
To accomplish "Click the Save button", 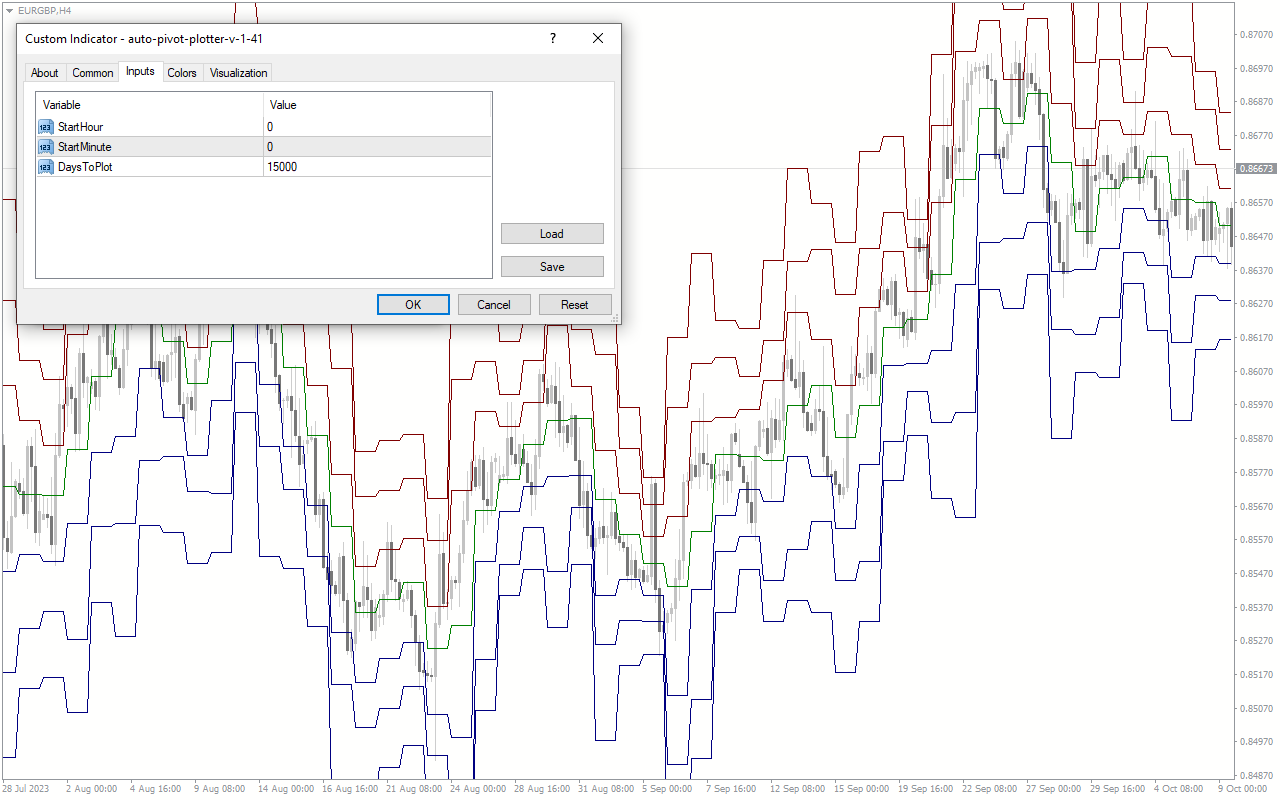I will click(552, 267).
